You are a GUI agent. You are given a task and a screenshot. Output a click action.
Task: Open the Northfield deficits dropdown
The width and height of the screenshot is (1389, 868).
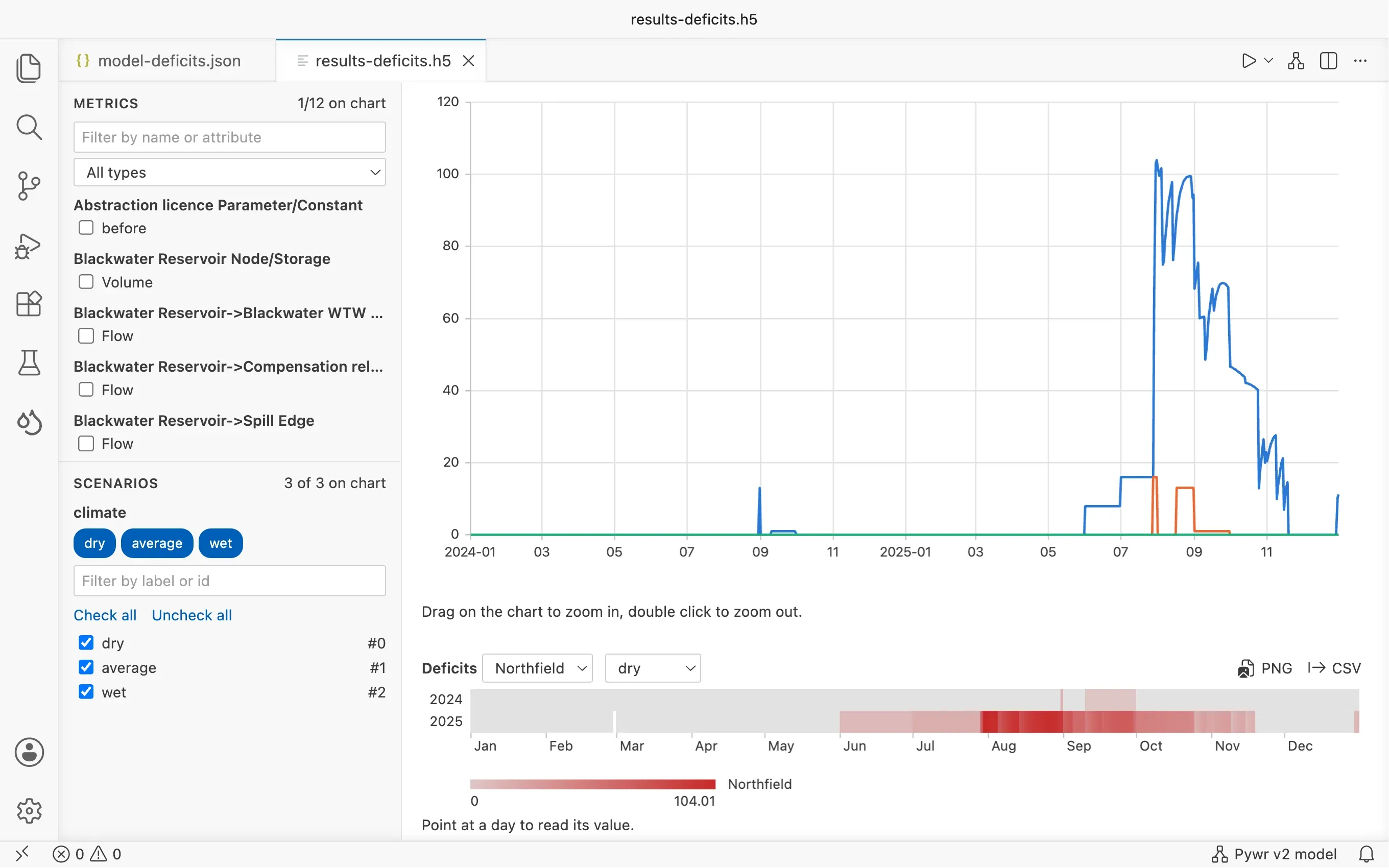point(537,668)
